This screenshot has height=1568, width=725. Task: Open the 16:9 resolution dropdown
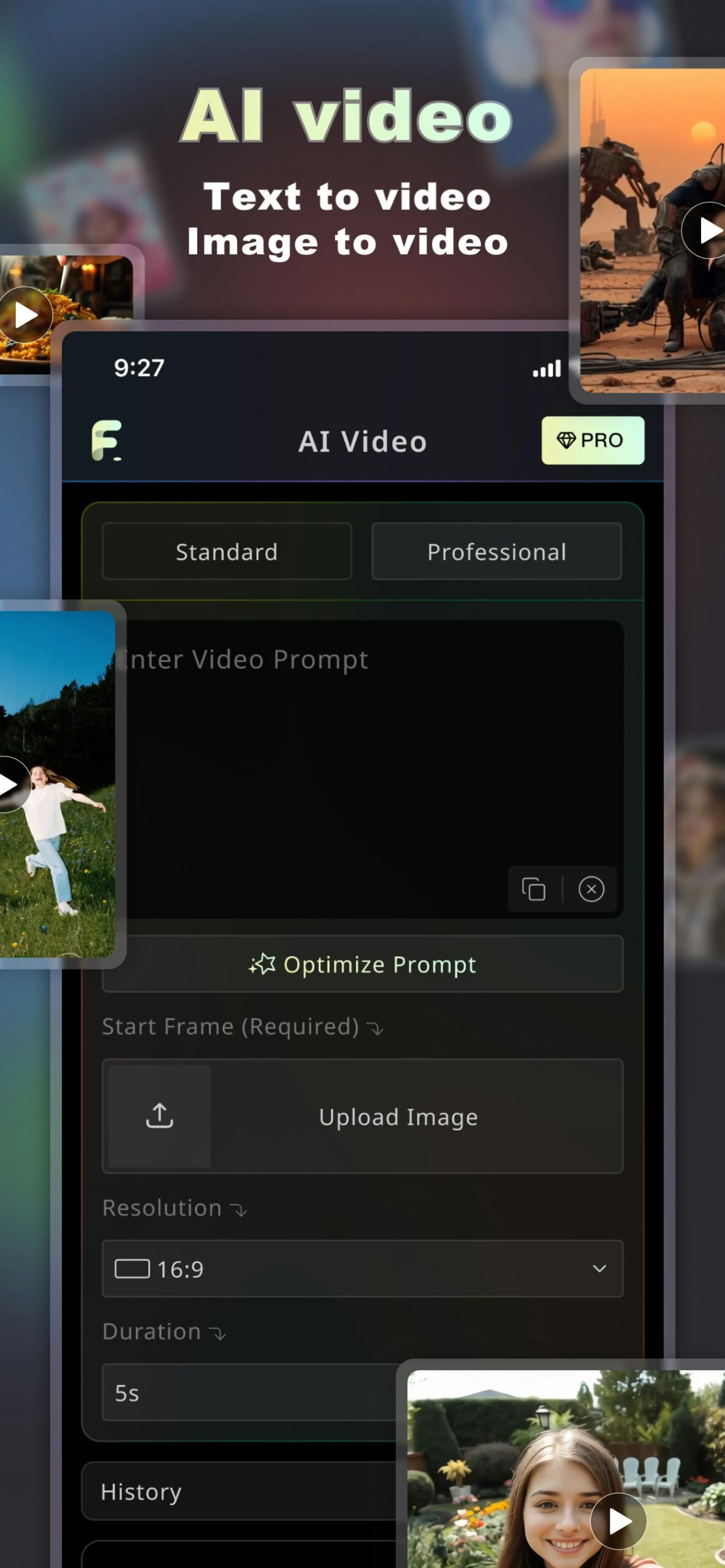pyautogui.click(x=362, y=1268)
